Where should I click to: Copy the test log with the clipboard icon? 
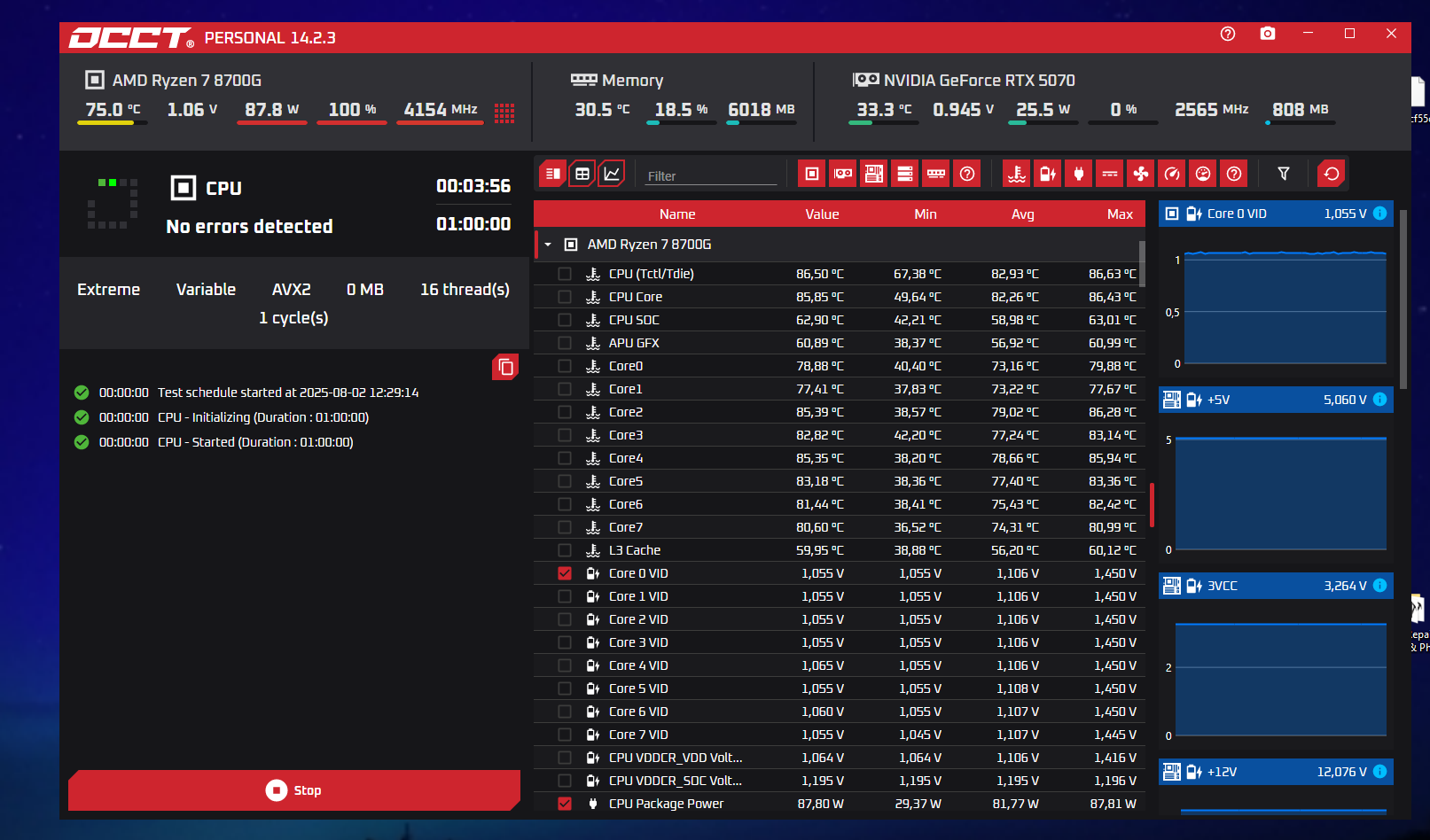pos(505,367)
